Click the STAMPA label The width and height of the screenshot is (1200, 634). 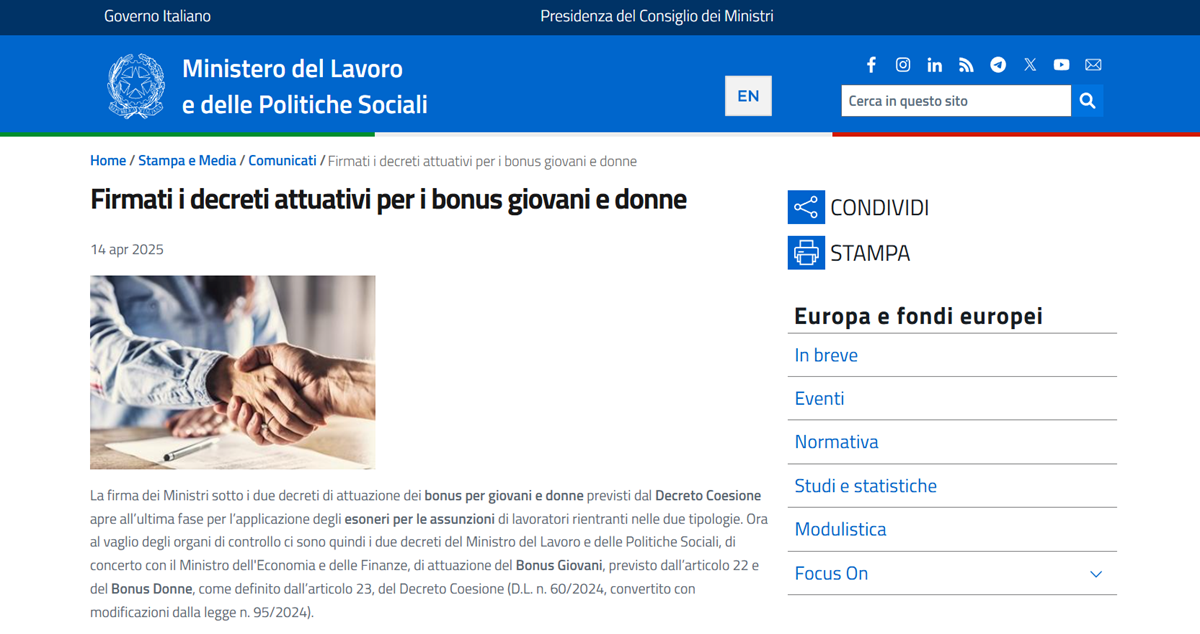[870, 253]
